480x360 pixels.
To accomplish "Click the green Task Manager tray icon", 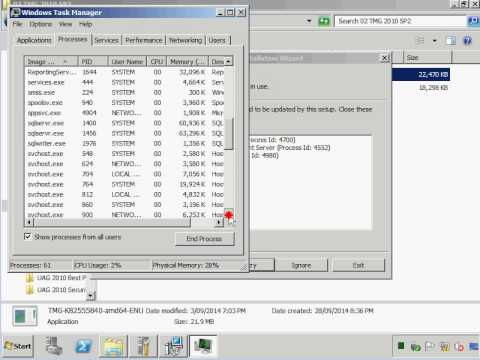I will tap(401, 346).
